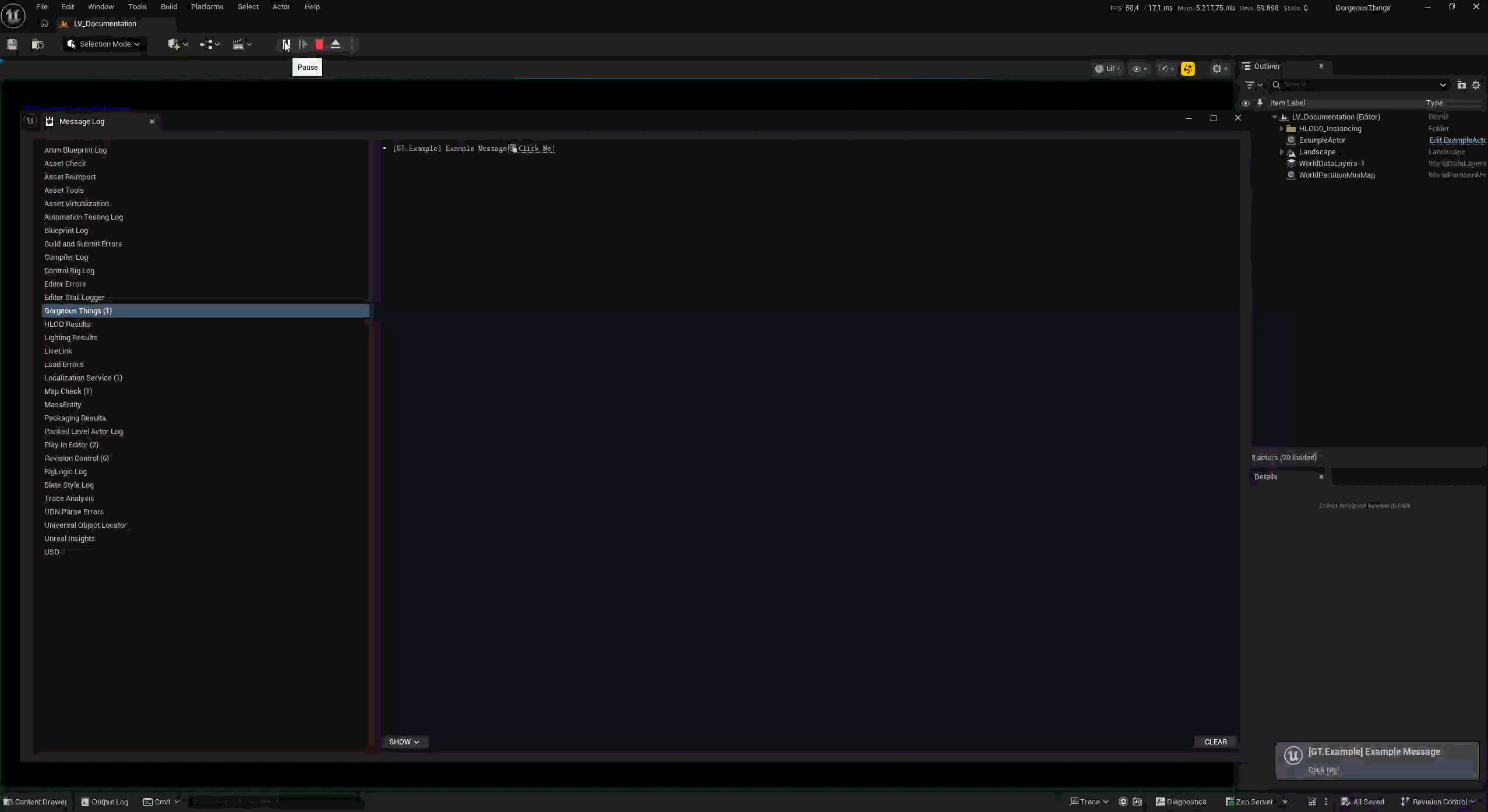The height and width of the screenshot is (812, 1488).
Task: Open the Outliner filter dropdown
Action: (1254, 85)
